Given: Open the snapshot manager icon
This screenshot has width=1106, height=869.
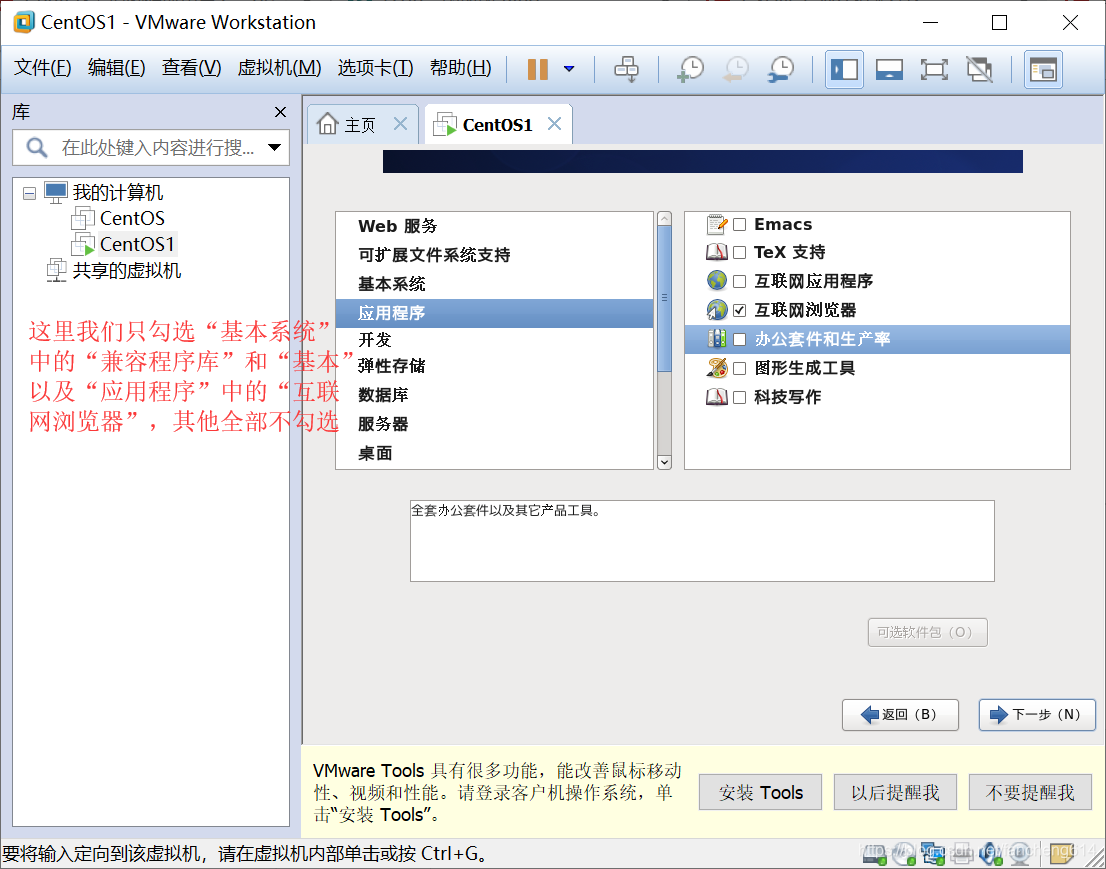Looking at the screenshot, I should point(782,69).
